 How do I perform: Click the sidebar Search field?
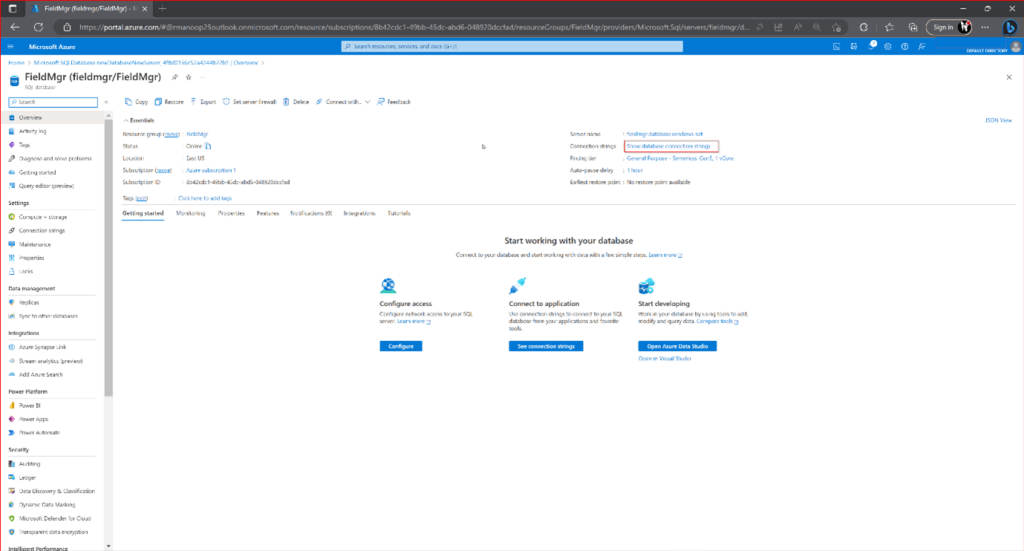coord(53,102)
